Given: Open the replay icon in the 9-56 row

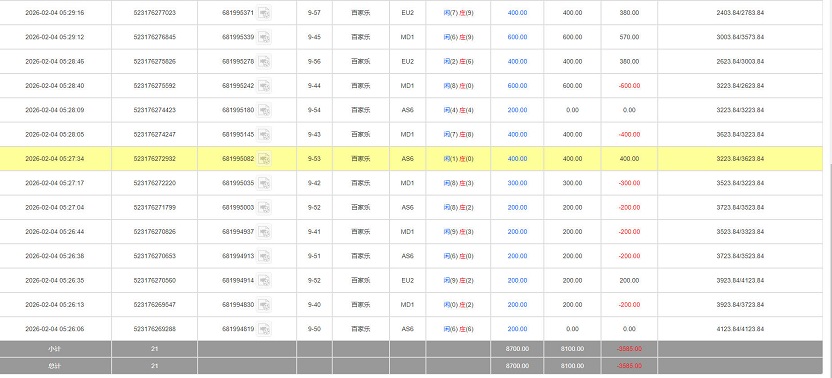Looking at the screenshot, I should (264, 61).
